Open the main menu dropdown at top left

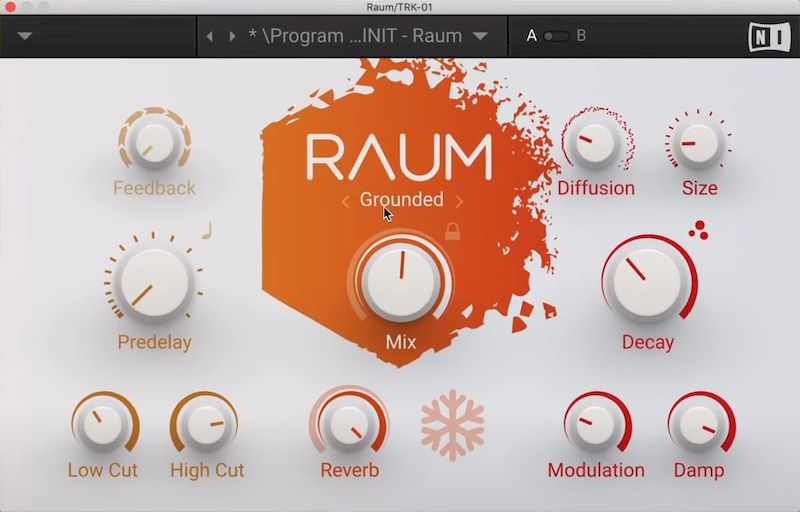pos(24,36)
